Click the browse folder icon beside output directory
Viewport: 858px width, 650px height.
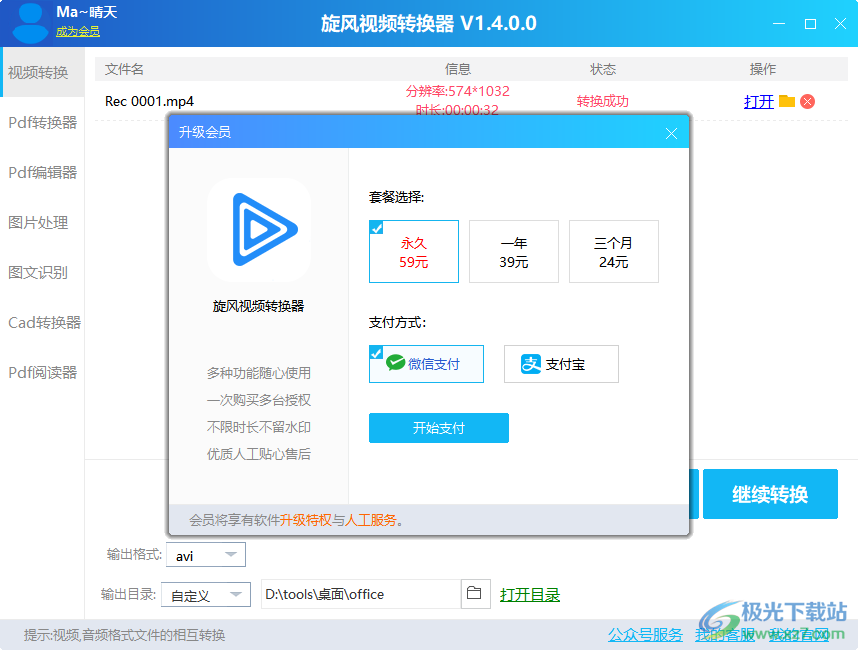click(475, 593)
